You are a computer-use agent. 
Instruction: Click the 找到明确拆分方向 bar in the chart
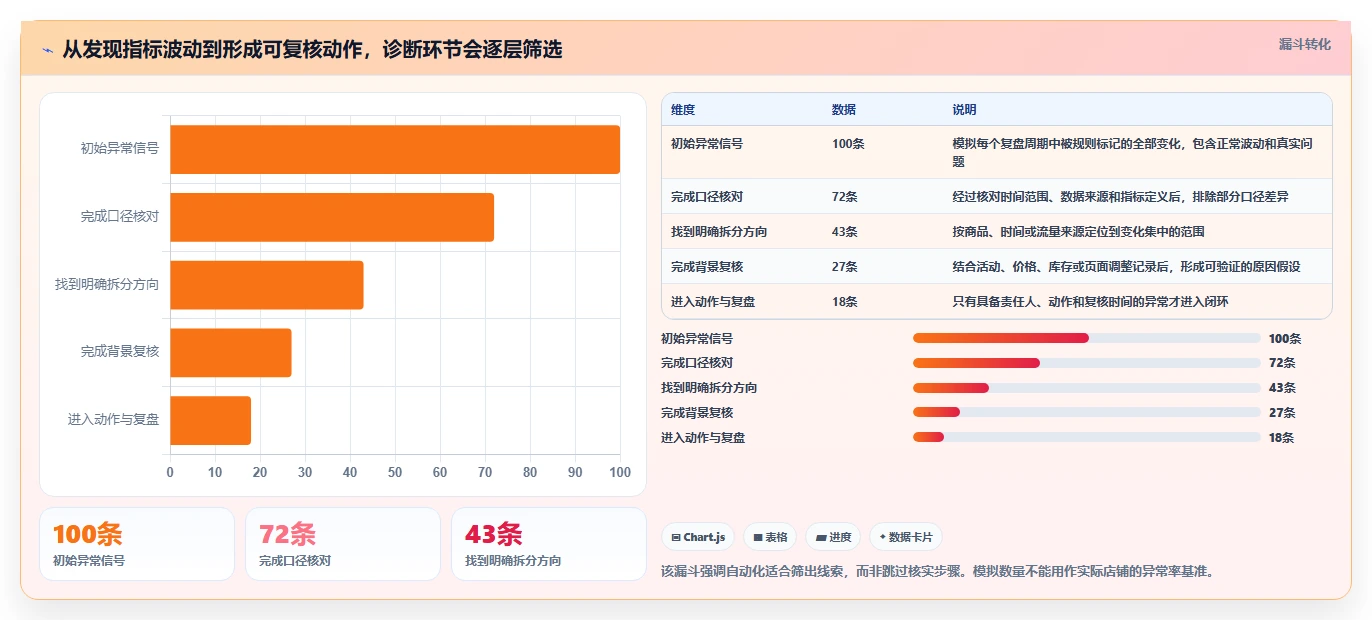click(267, 285)
